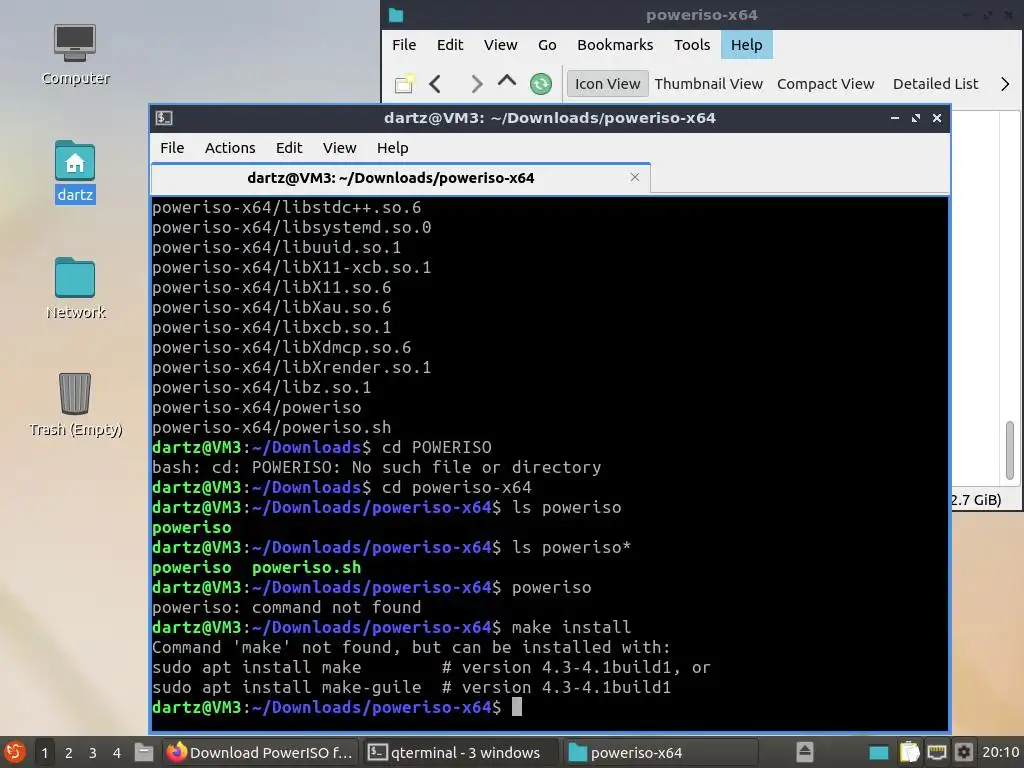Click the new tab icon in file manager
This screenshot has width=1024, height=768.
click(x=404, y=84)
